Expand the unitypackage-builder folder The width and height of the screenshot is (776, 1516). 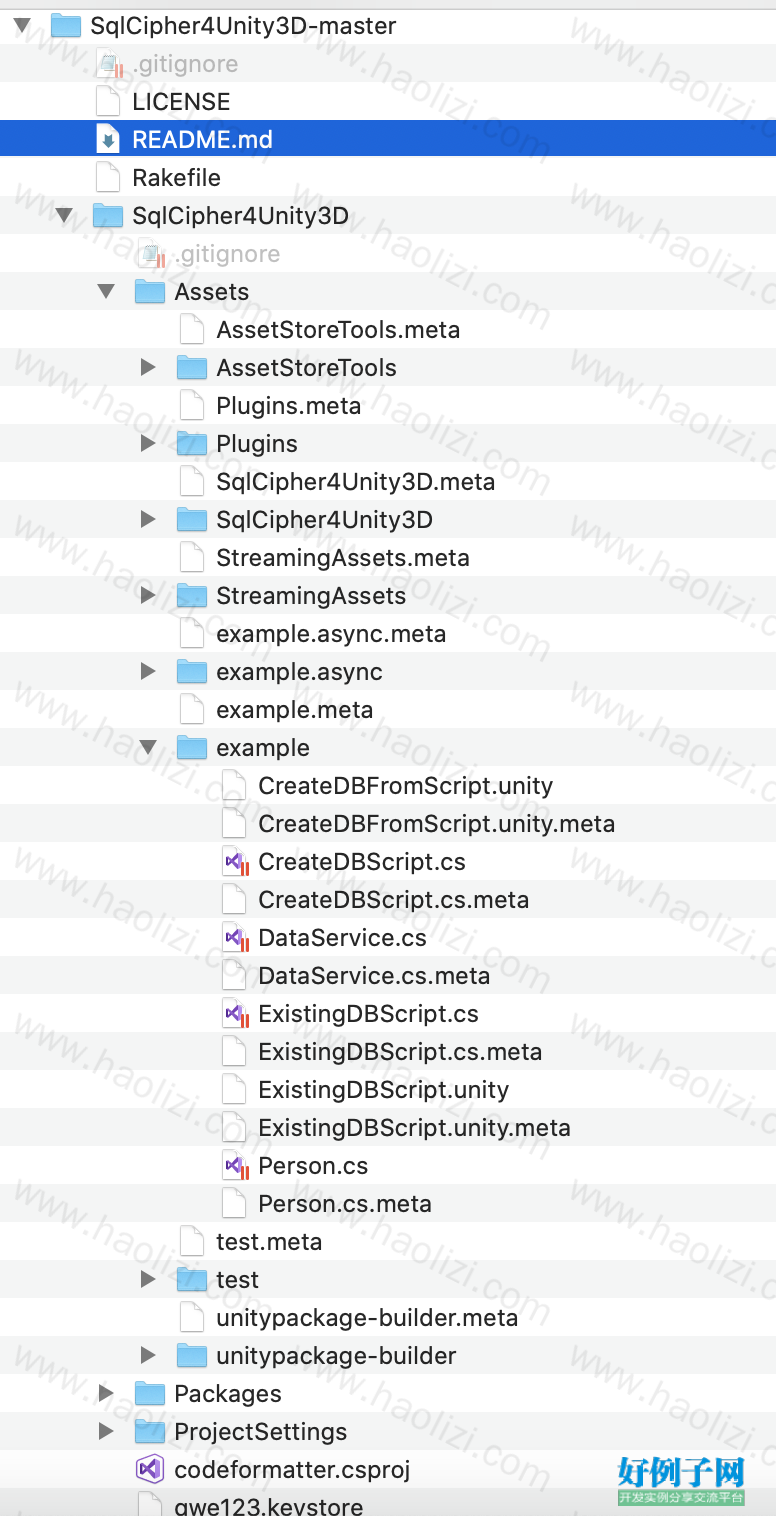tap(148, 1356)
